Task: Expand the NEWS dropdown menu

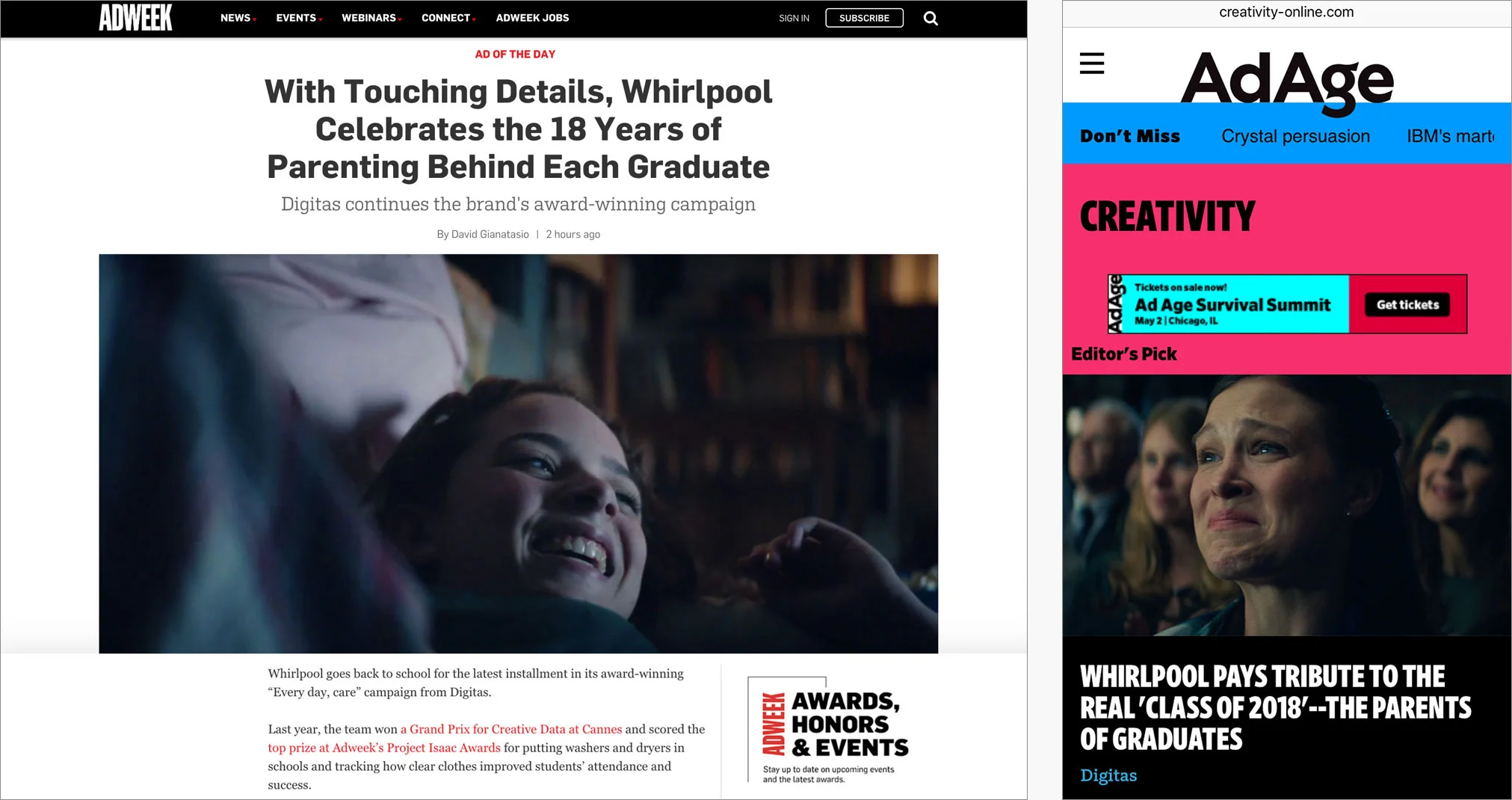Action: tap(238, 18)
